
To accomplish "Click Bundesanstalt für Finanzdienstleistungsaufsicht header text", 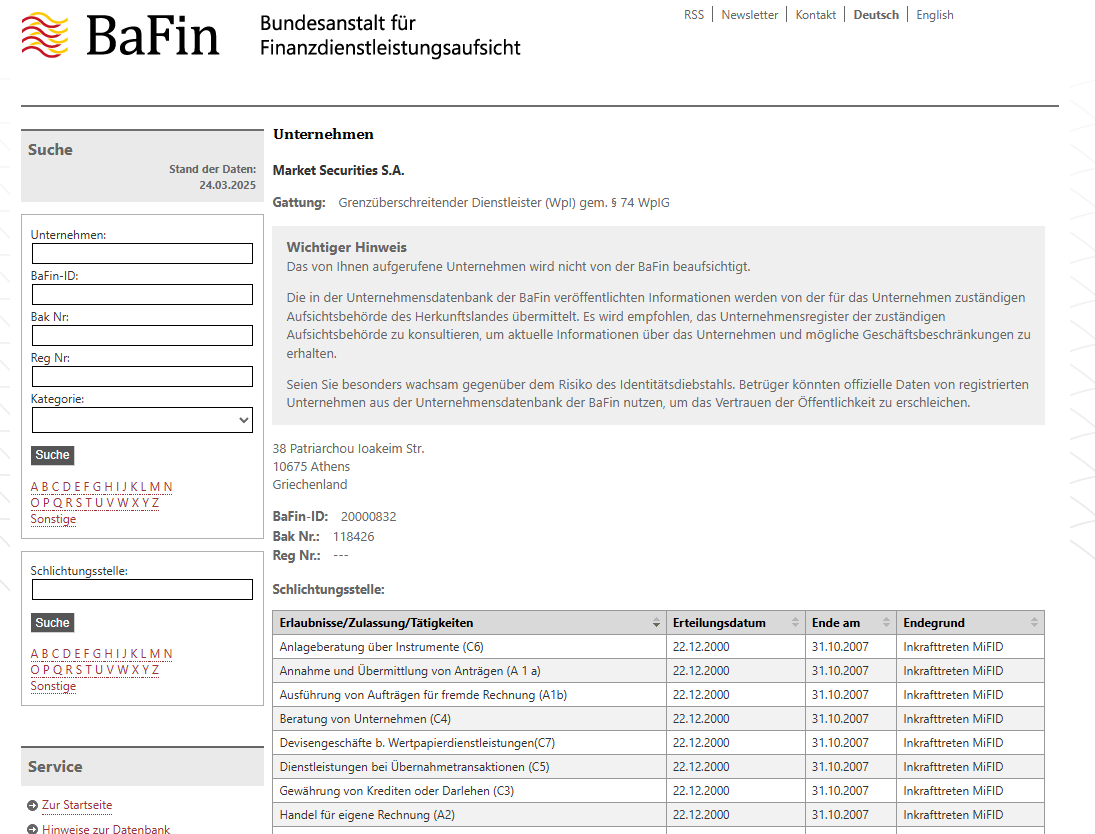I will (390, 35).
